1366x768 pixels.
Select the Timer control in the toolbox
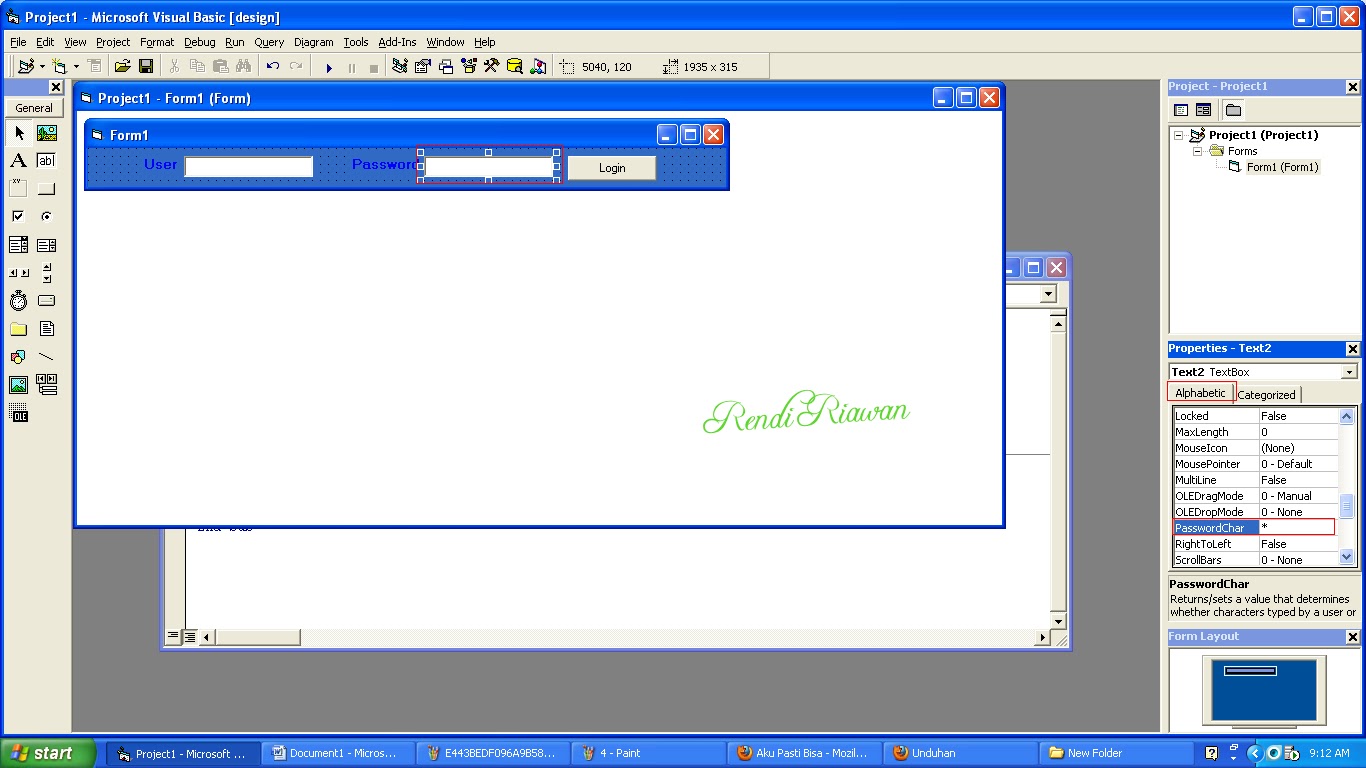[18, 300]
